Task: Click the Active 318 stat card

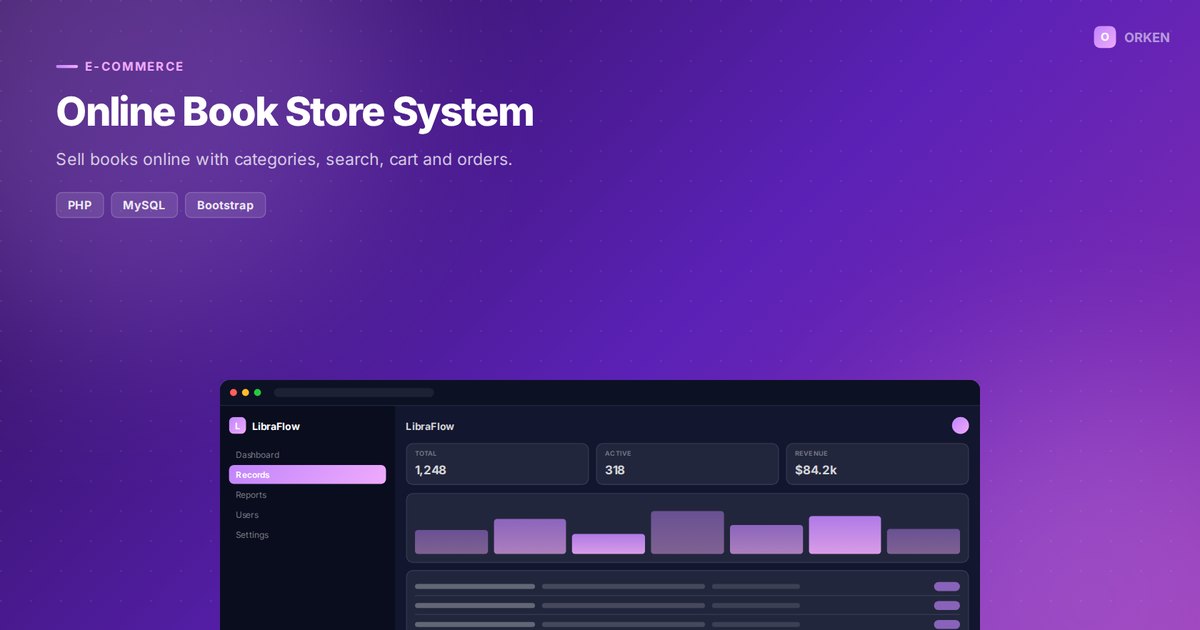Action: point(687,464)
